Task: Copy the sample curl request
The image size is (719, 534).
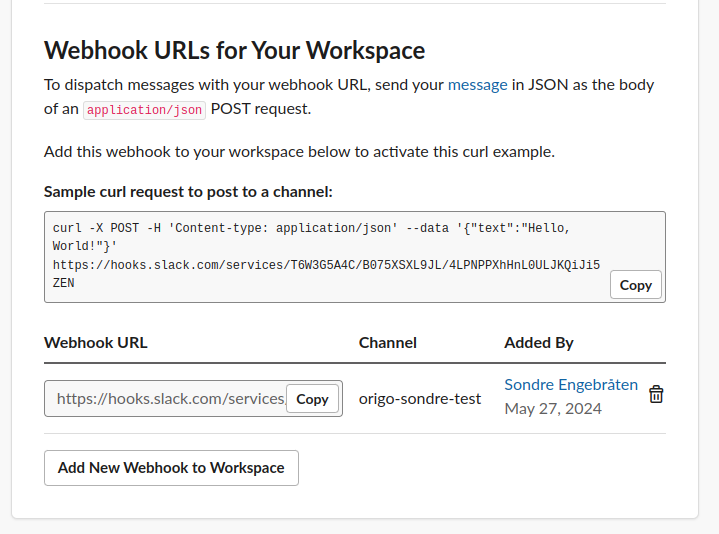Action: [x=636, y=285]
